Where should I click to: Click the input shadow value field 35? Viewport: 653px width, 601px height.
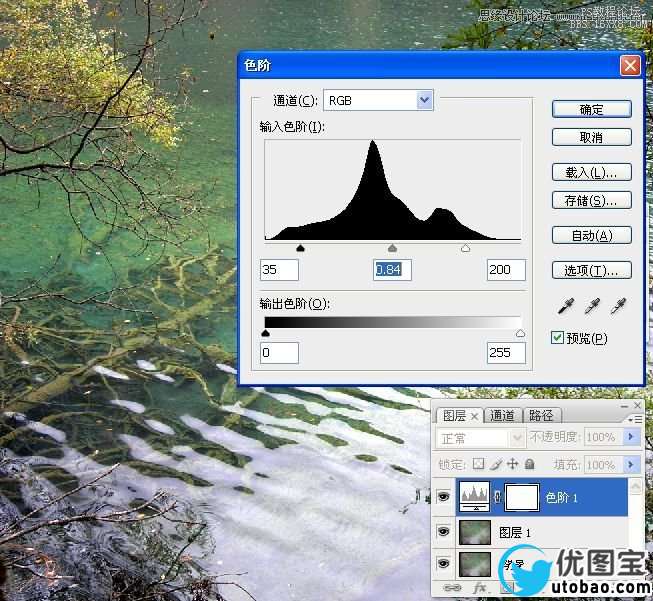pos(279,270)
